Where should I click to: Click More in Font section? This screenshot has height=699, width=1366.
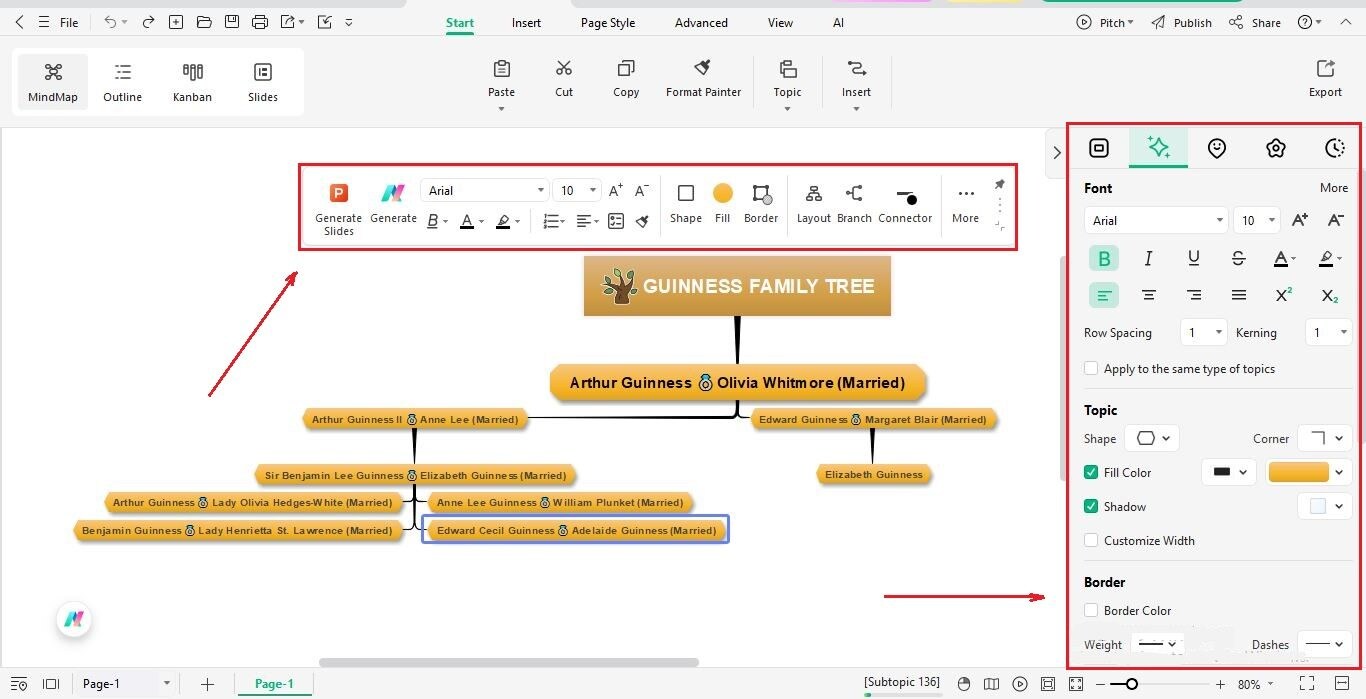[x=1334, y=188]
